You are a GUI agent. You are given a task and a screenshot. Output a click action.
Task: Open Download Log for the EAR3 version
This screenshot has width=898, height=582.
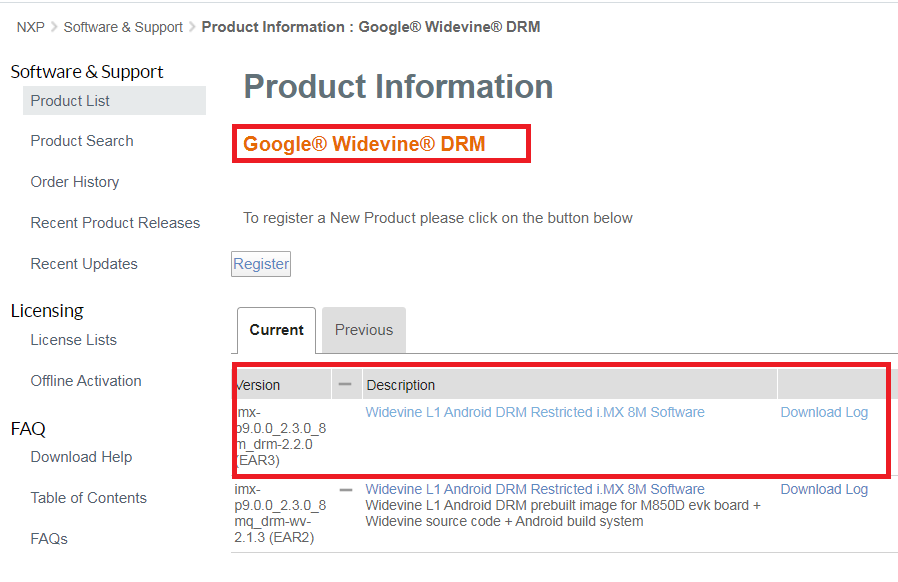[824, 412]
